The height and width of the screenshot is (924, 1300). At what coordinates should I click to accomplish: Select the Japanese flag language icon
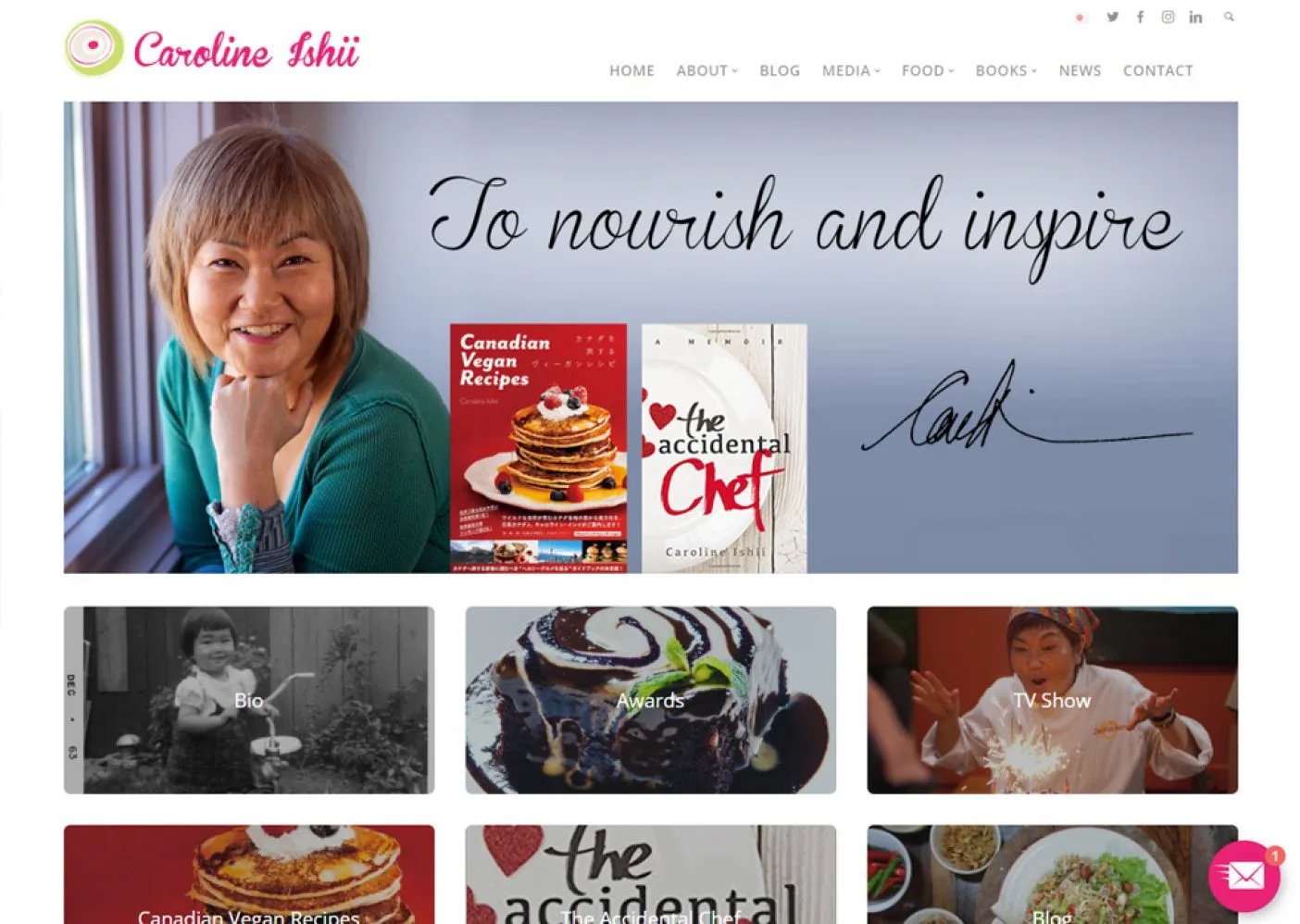coord(1080,18)
